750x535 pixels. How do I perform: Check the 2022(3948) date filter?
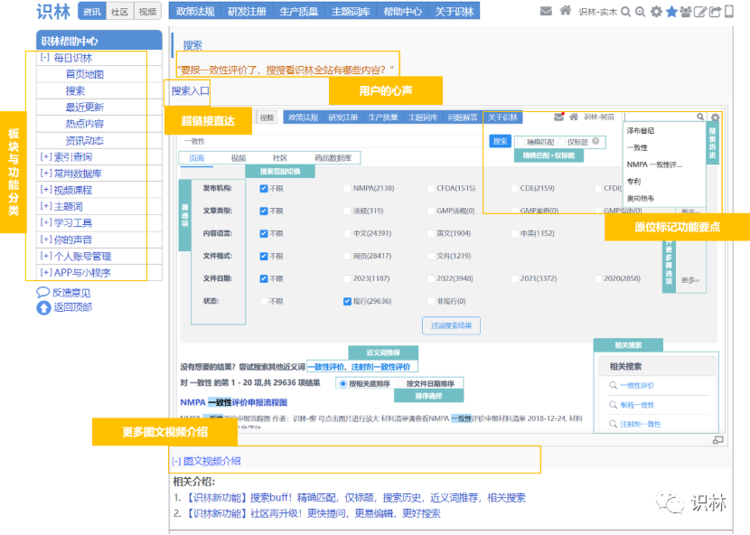click(431, 278)
